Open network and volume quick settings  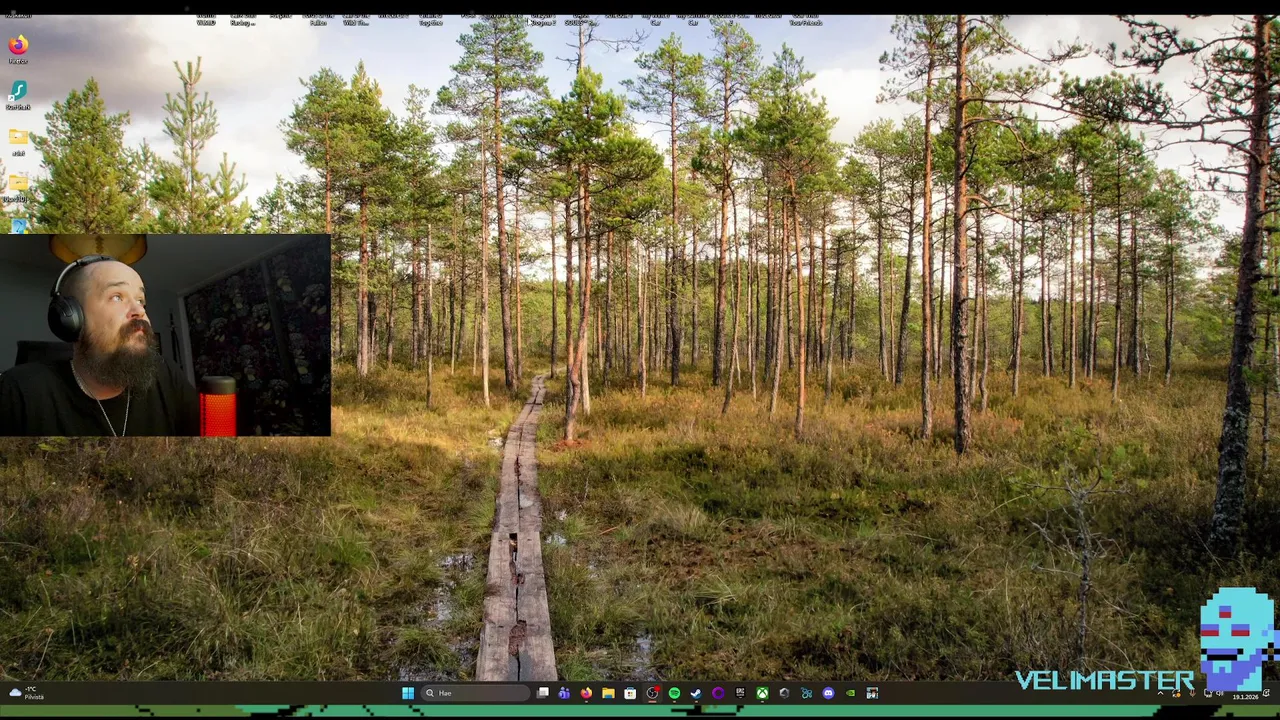pos(1213,693)
